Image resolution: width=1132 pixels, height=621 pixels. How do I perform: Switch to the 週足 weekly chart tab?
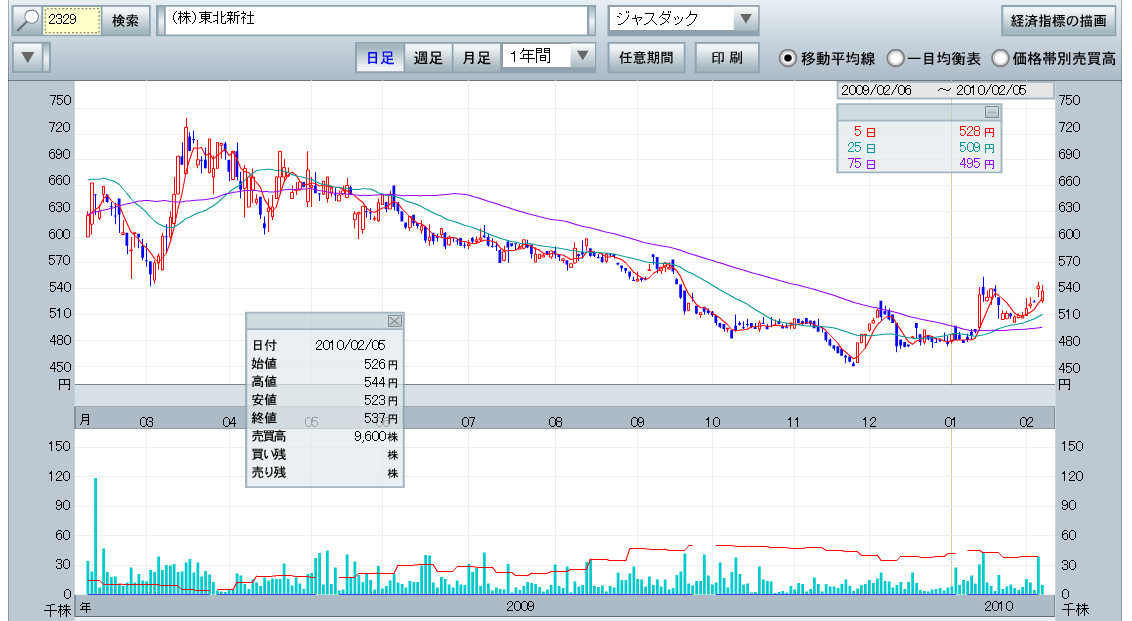[x=428, y=58]
